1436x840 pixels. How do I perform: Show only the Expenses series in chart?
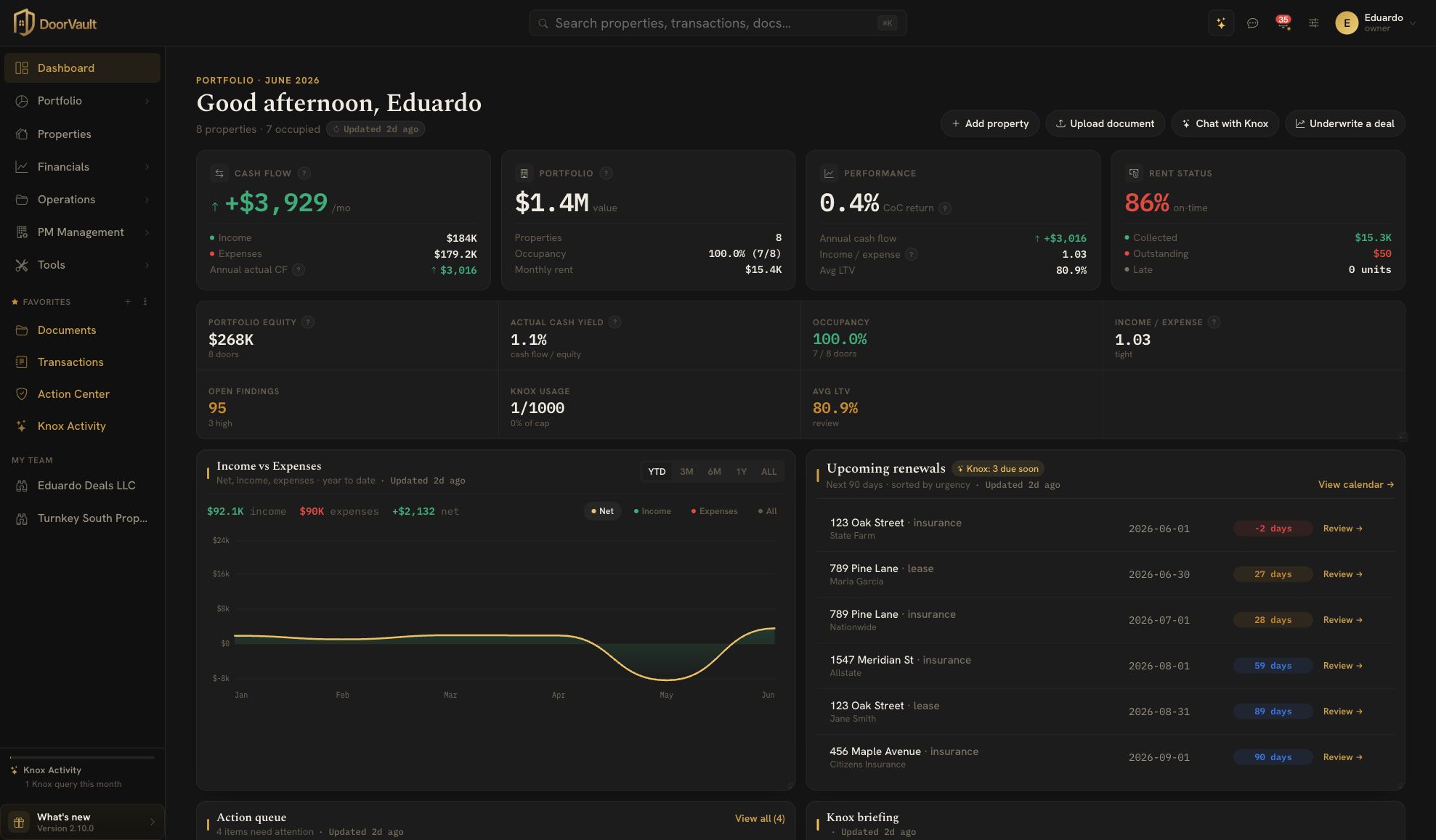pos(714,511)
